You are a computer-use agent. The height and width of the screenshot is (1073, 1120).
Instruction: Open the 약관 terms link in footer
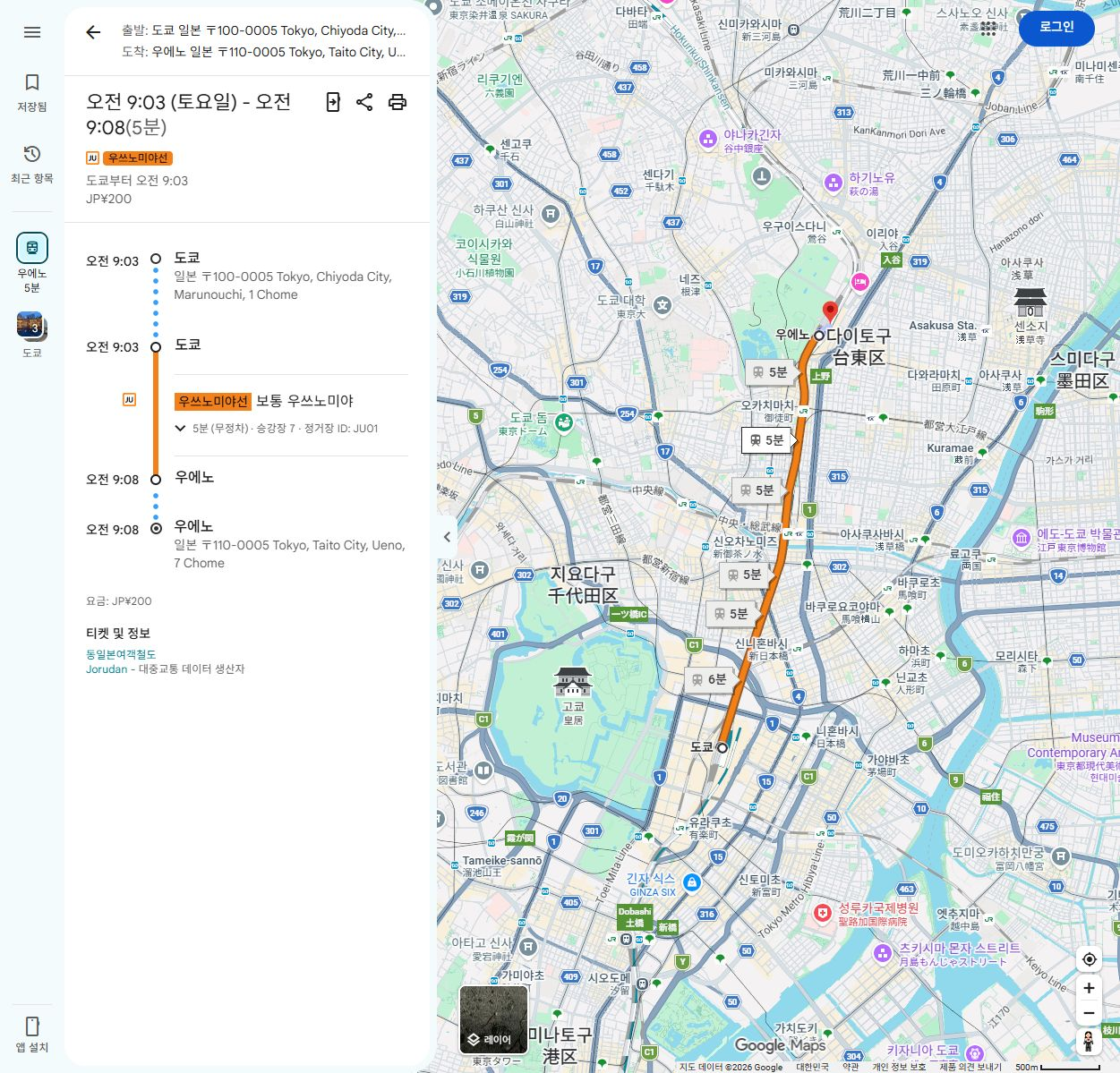(x=851, y=1067)
